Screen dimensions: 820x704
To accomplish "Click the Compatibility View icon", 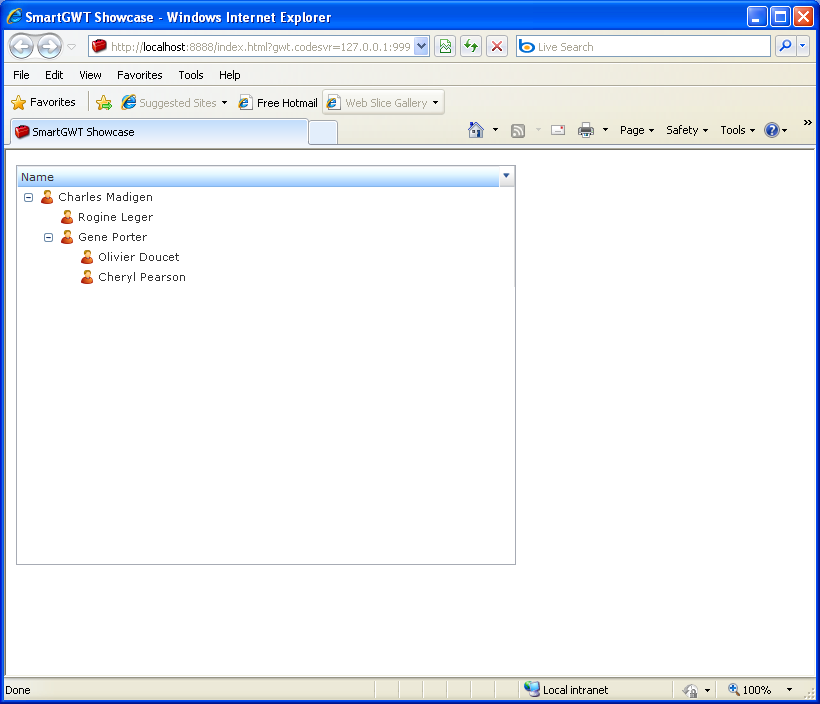I will point(445,47).
